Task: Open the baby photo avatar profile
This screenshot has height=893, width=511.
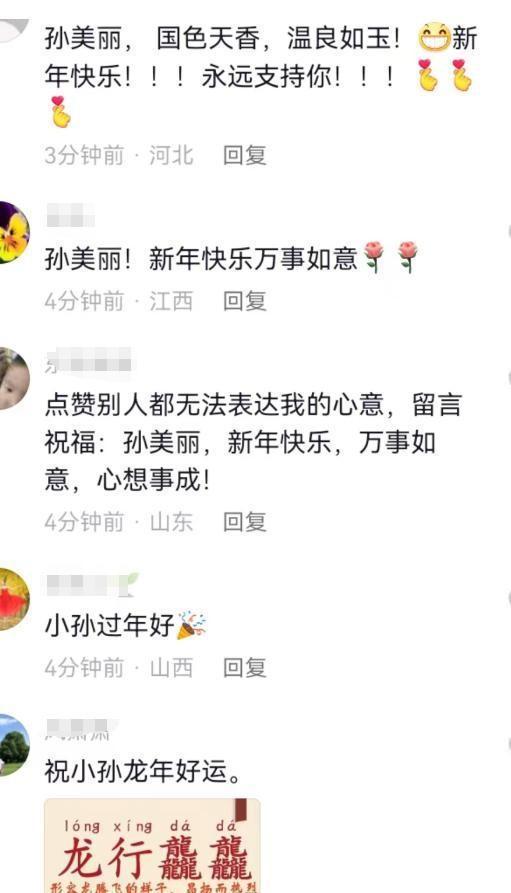Action: coord(13,378)
